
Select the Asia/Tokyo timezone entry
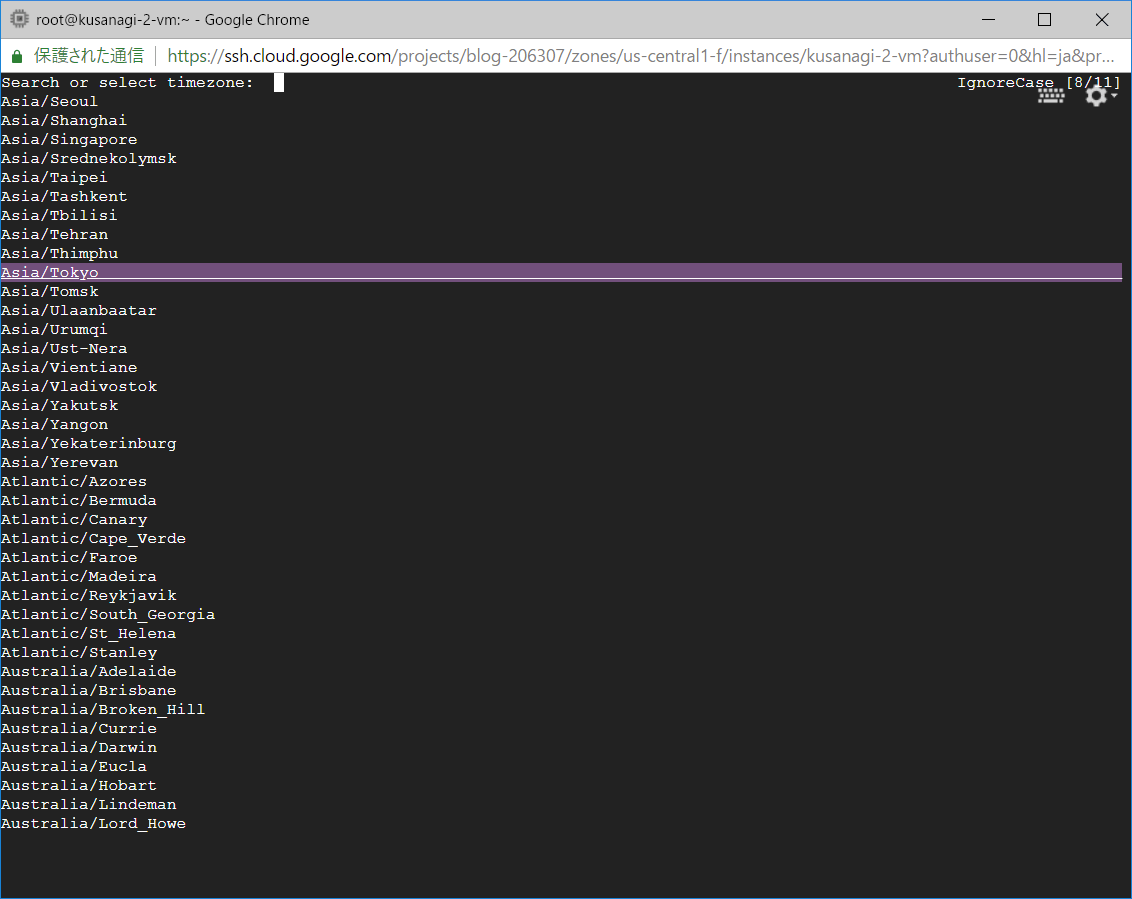[50, 272]
